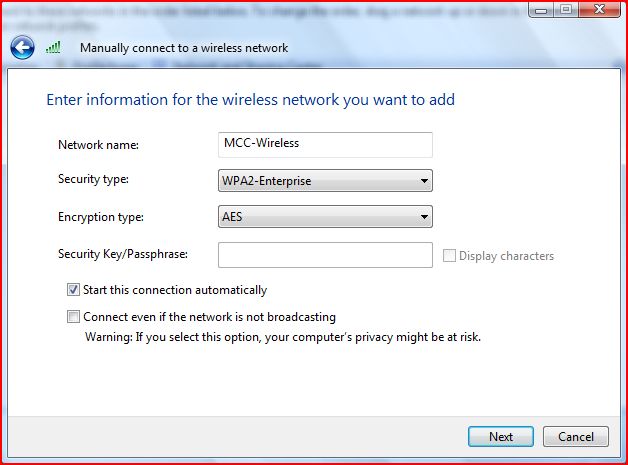Focus the Network name text field
Viewport: 628px width, 465px height.
[x=325, y=145]
